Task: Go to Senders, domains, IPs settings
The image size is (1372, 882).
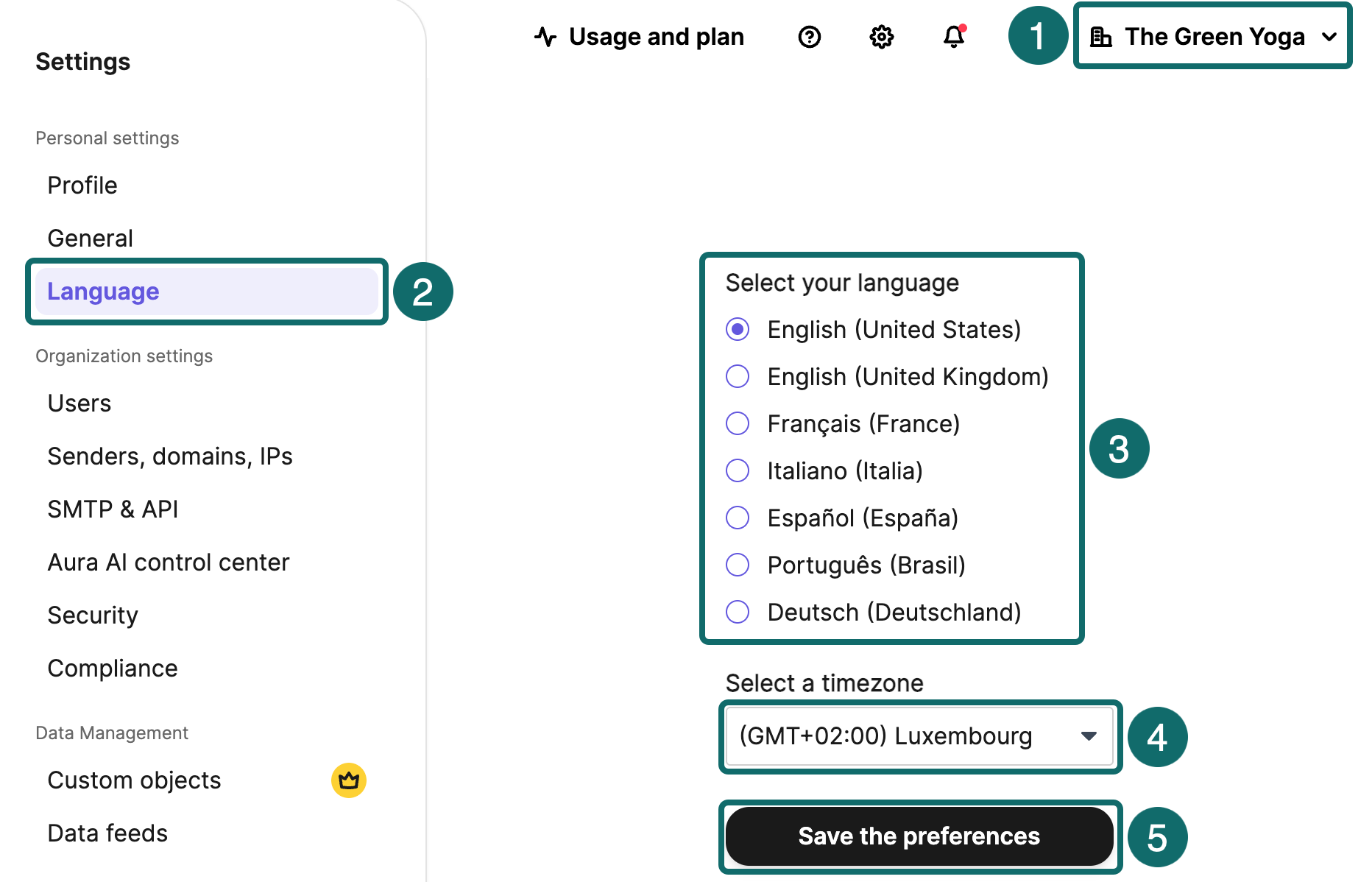Action: (x=170, y=456)
